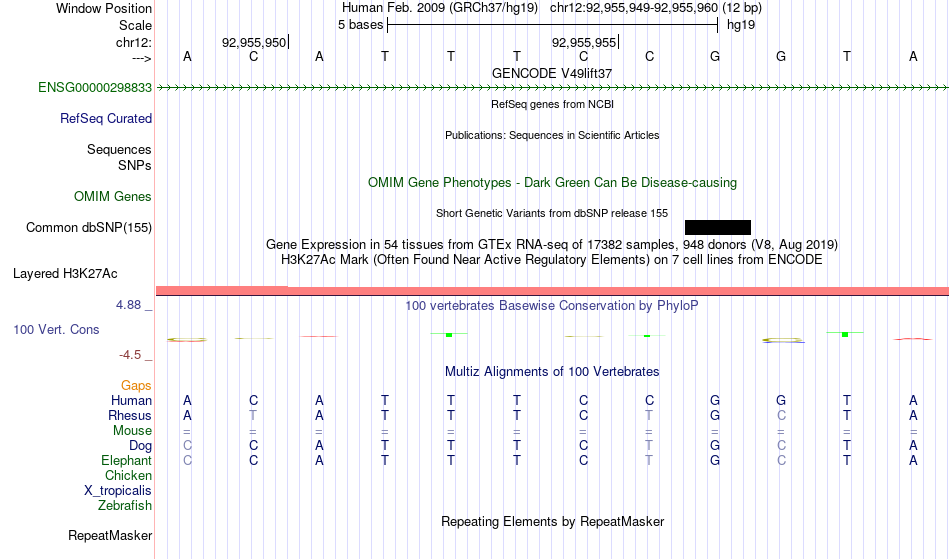This screenshot has height=559, width=950.
Task: Click the green ENSG00000298833 gene arrow line
Action: 552,88
